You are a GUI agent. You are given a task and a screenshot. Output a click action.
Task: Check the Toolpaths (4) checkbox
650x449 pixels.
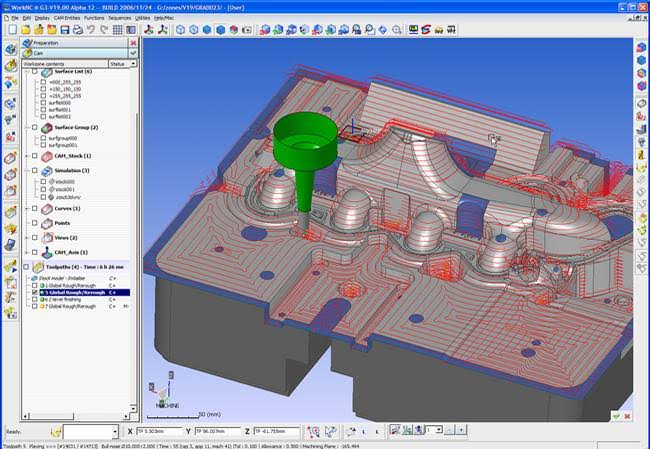coord(27,267)
